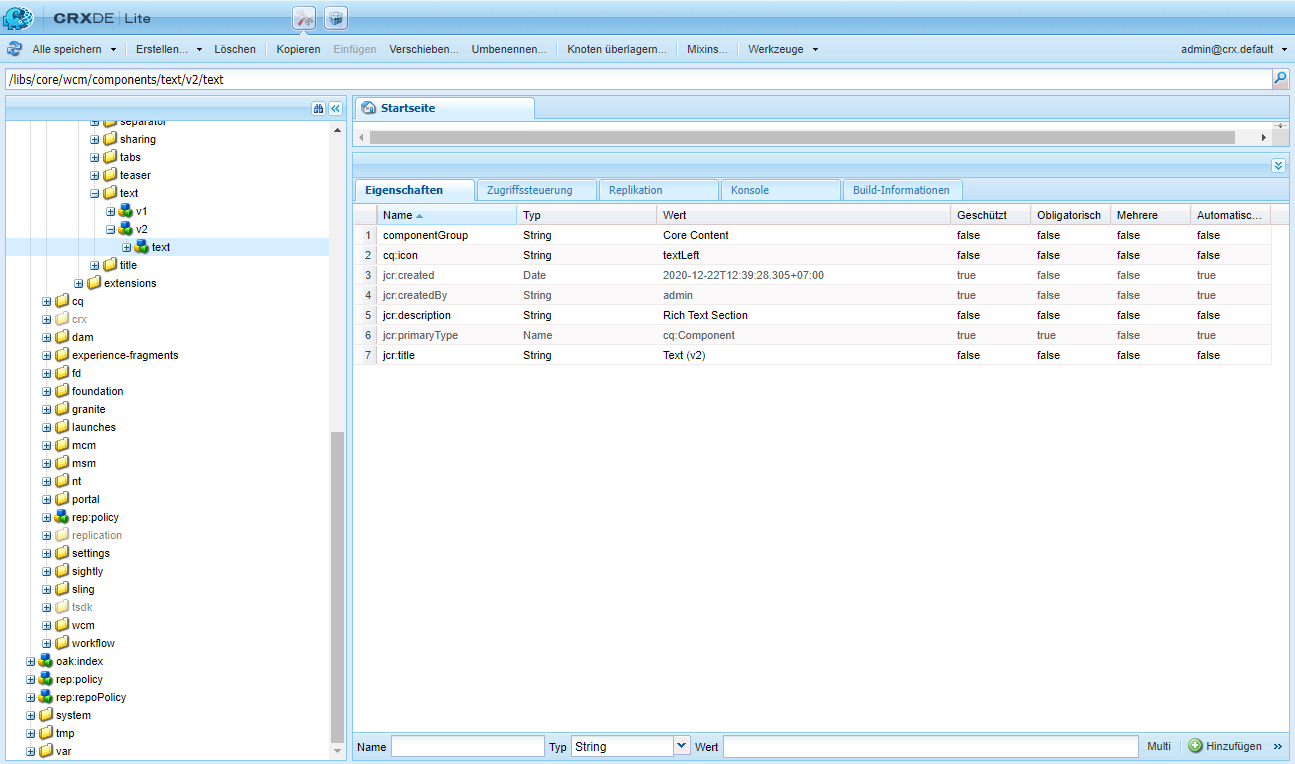Collapse the text folder under components

(95, 193)
